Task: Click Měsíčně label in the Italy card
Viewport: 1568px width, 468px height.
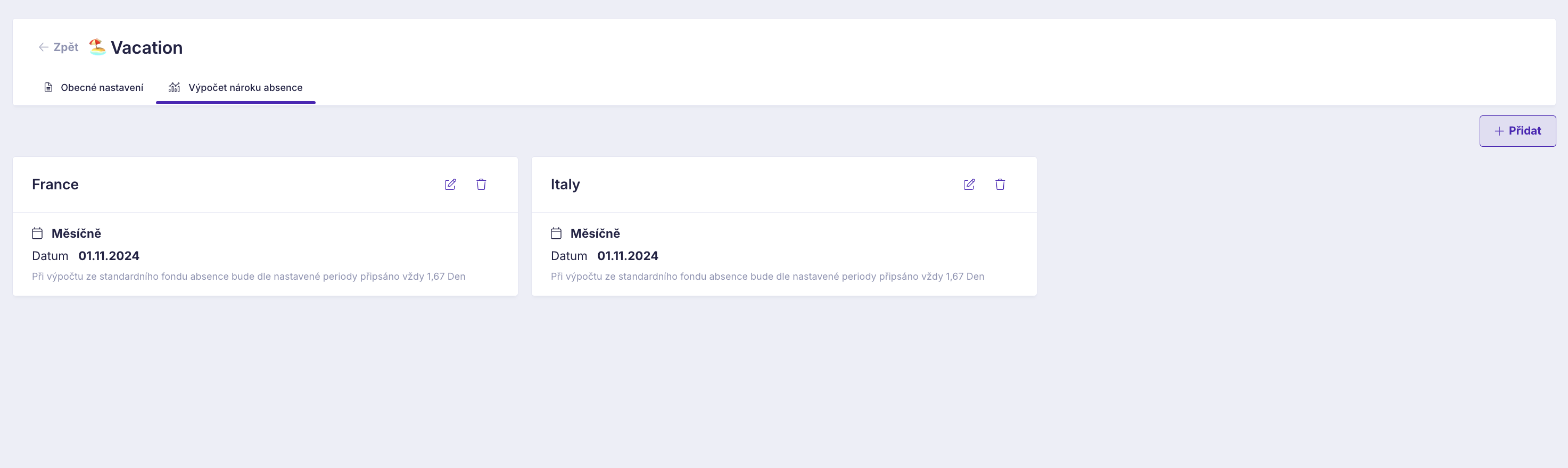Action: 595,233
